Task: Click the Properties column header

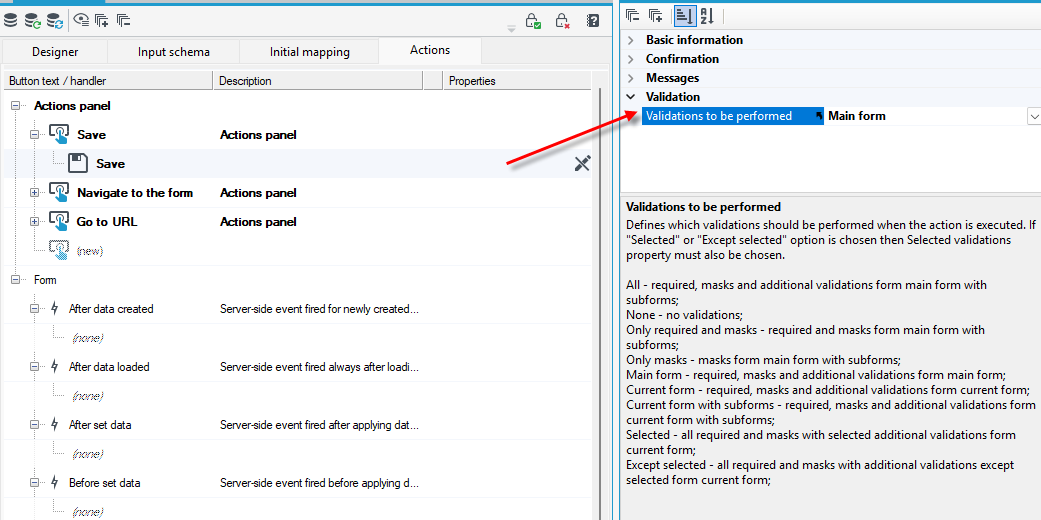Action: pyautogui.click(x=517, y=81)
